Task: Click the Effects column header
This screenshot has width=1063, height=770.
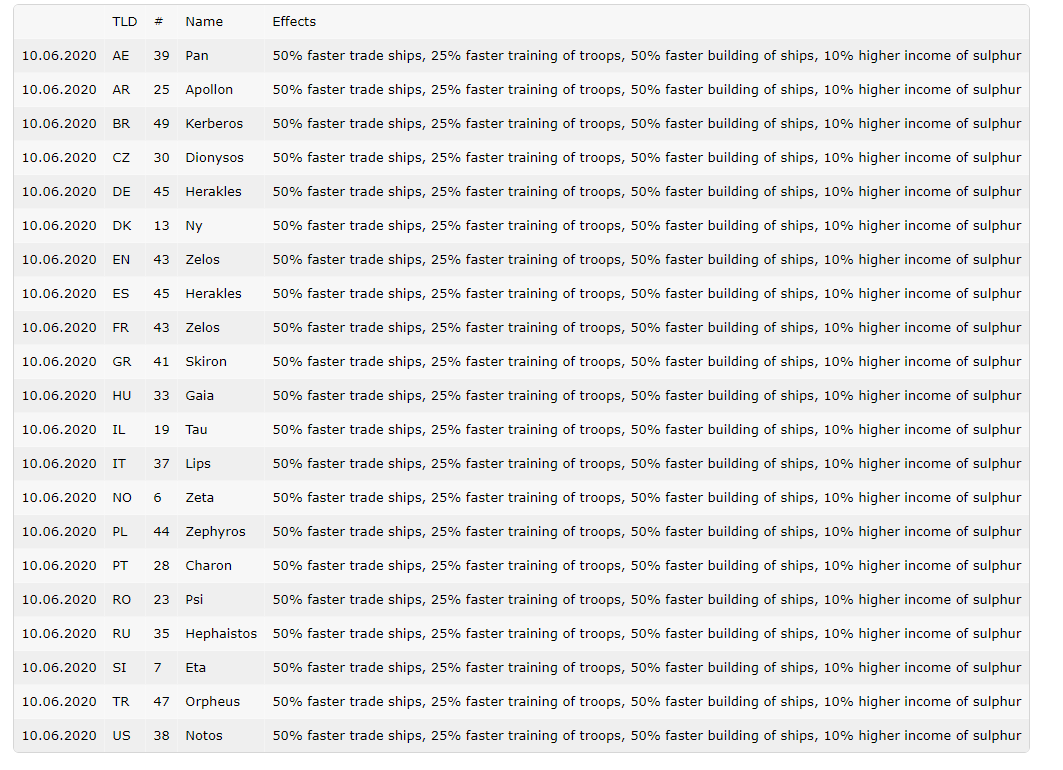Action: point(294,21)
